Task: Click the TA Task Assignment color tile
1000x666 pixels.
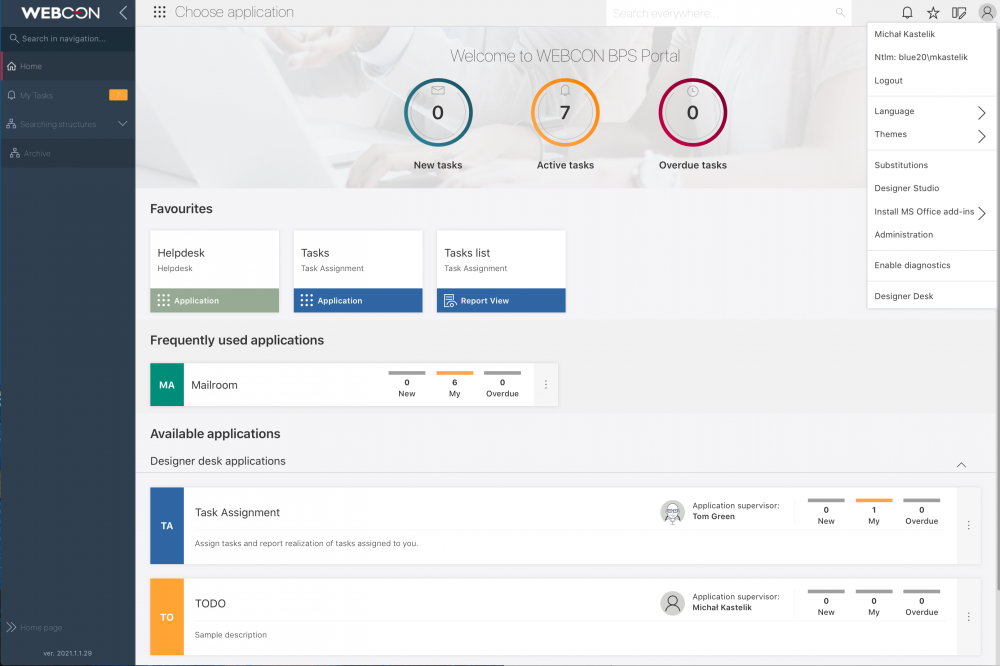Action: tap(167, 526)
